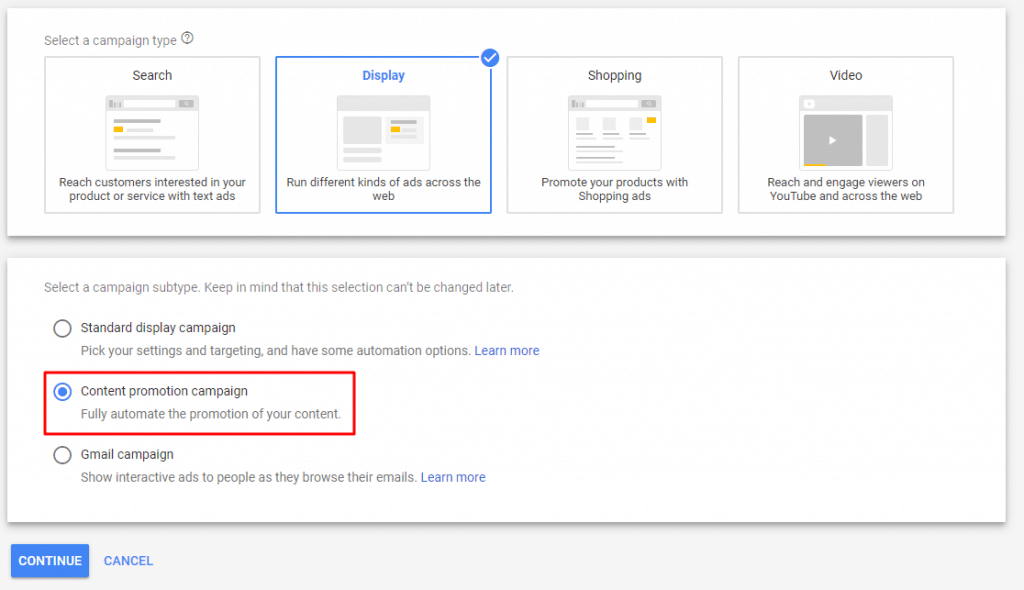Click the blue checkmark on Display card

(x=489, y=58)
